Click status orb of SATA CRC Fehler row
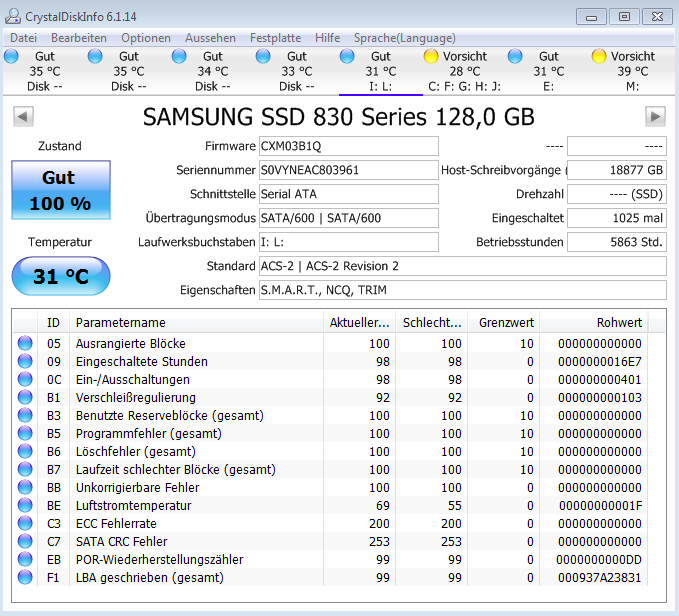Screen dimensions: 679x616 pyautogui.click(x=25, y=541)
